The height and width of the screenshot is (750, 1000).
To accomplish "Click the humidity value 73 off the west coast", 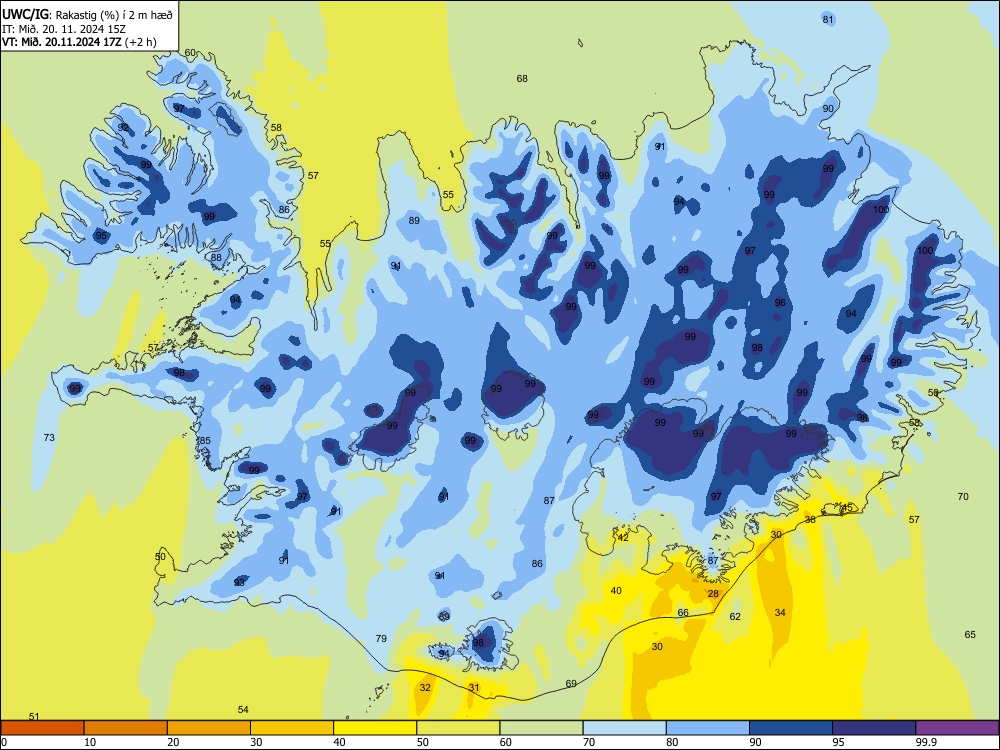I will 49,438.
